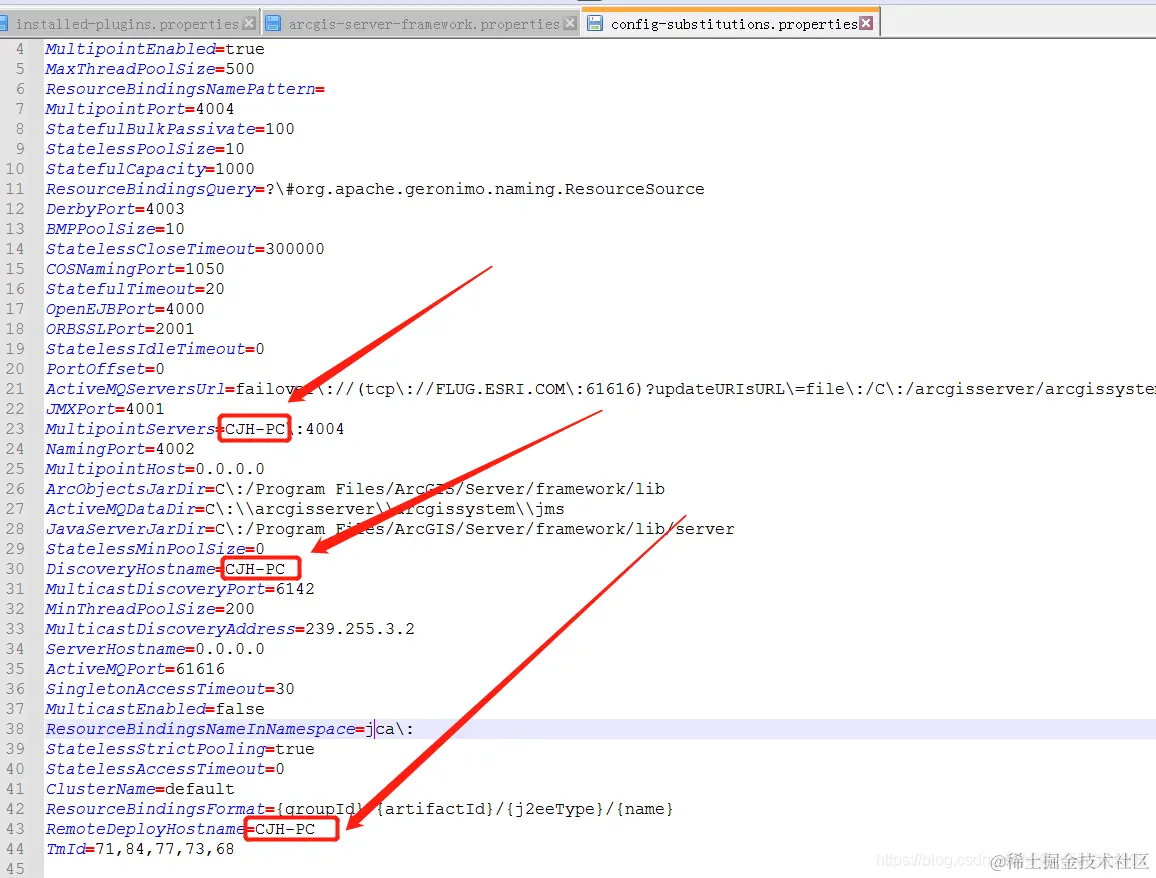
Task: Click the ResourceBindingsNameInNamespace key
Action: point(201,729)
